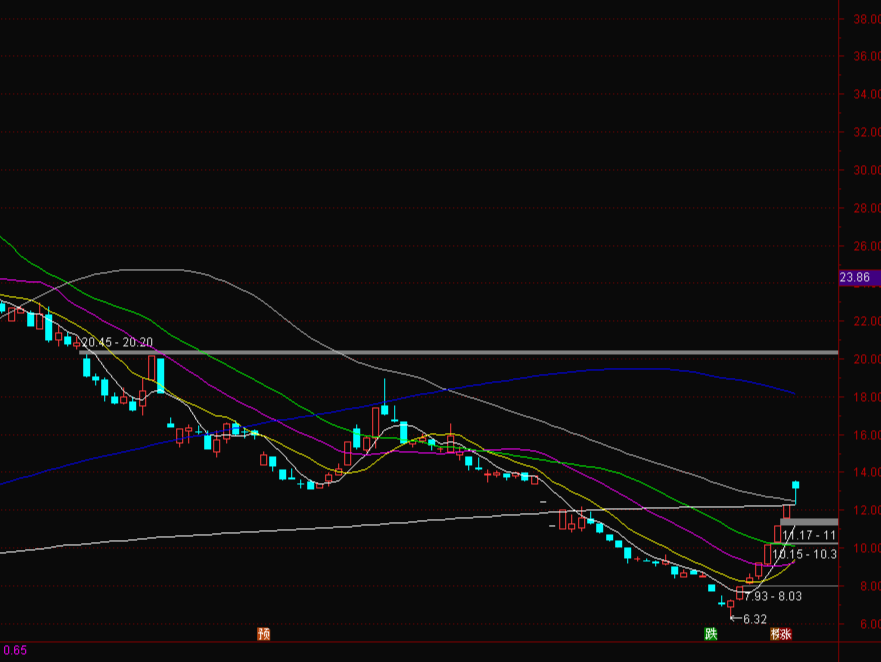Select the thick gray 20.45 gap line

pyautogui.click(x=458, y=352)
